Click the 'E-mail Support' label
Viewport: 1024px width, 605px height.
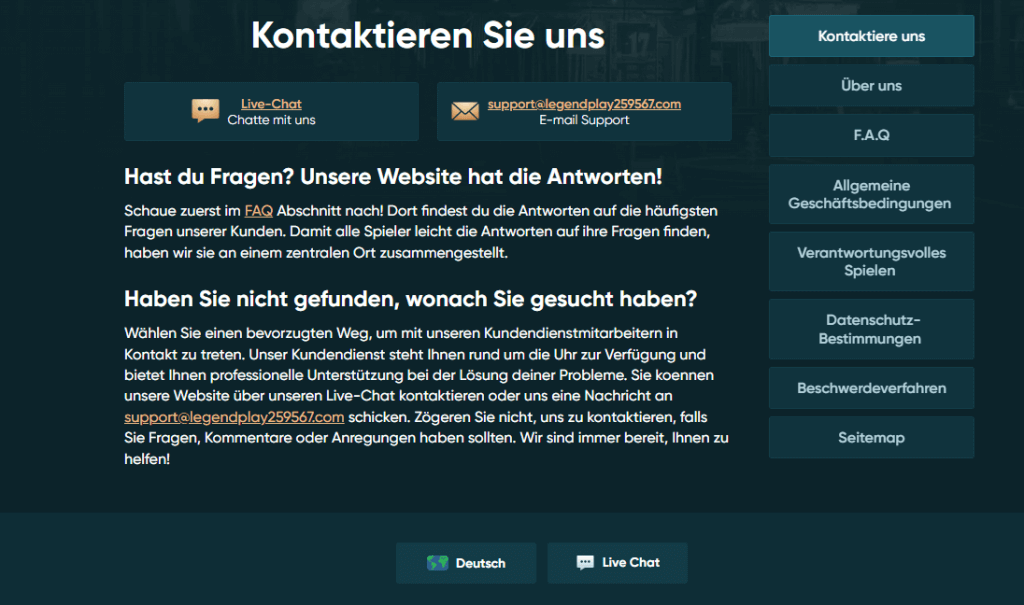coord(584,120)
